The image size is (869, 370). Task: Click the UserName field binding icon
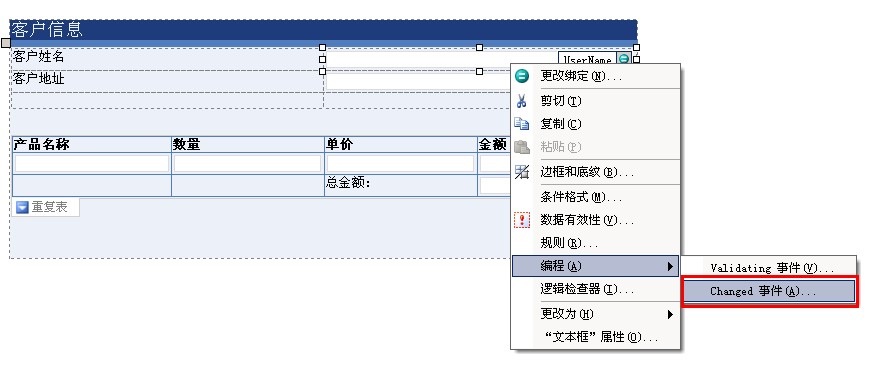tap(624, 59)
